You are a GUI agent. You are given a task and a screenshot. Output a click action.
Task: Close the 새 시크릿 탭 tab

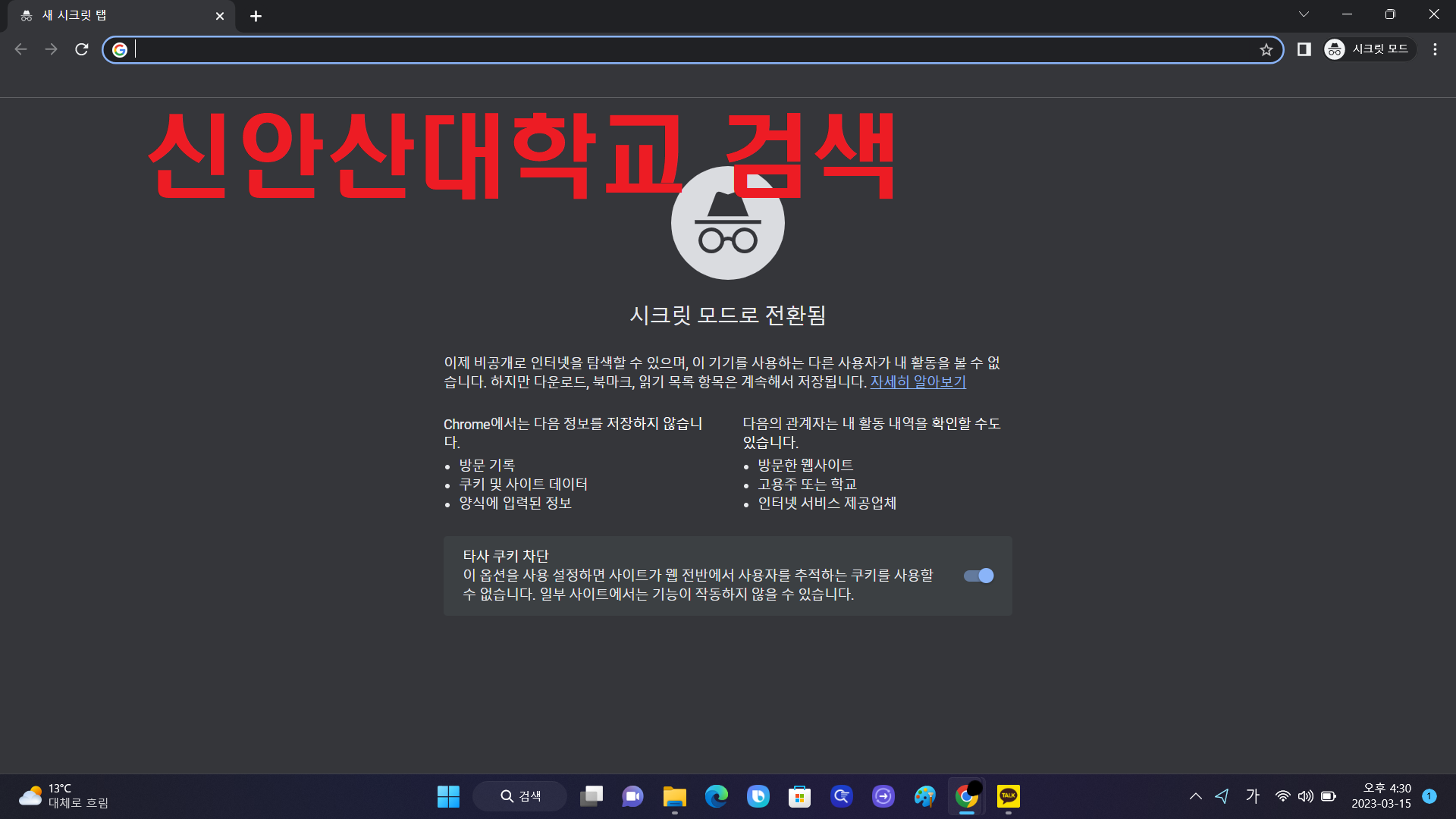[x=220, y=16]
